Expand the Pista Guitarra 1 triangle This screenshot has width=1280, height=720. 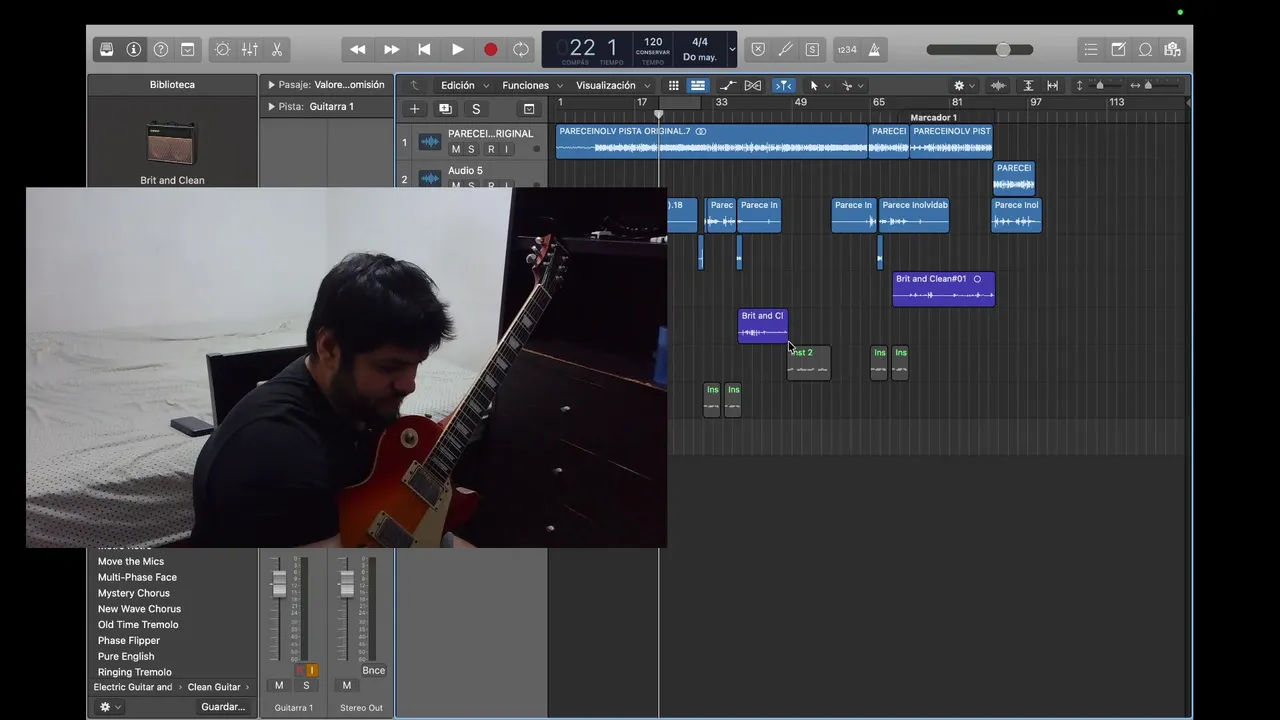click(x=271, y=106)
